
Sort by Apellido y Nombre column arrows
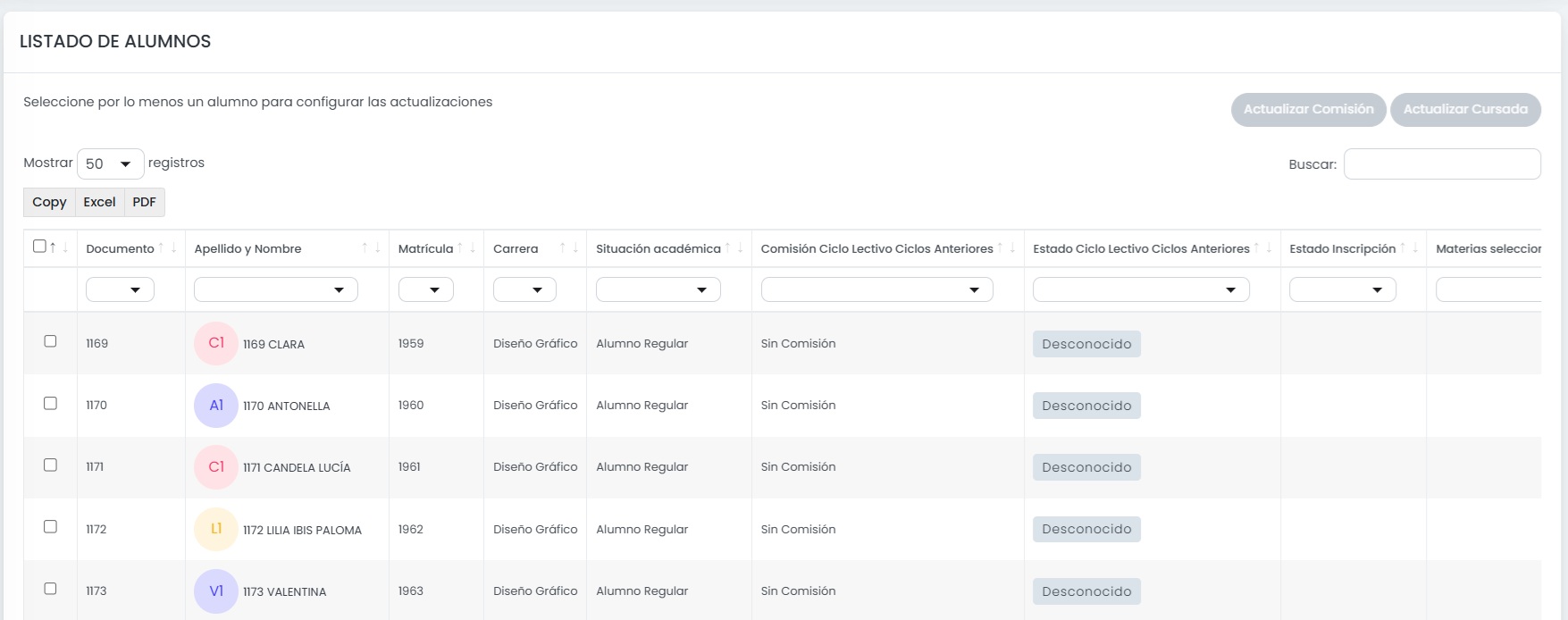371,248
